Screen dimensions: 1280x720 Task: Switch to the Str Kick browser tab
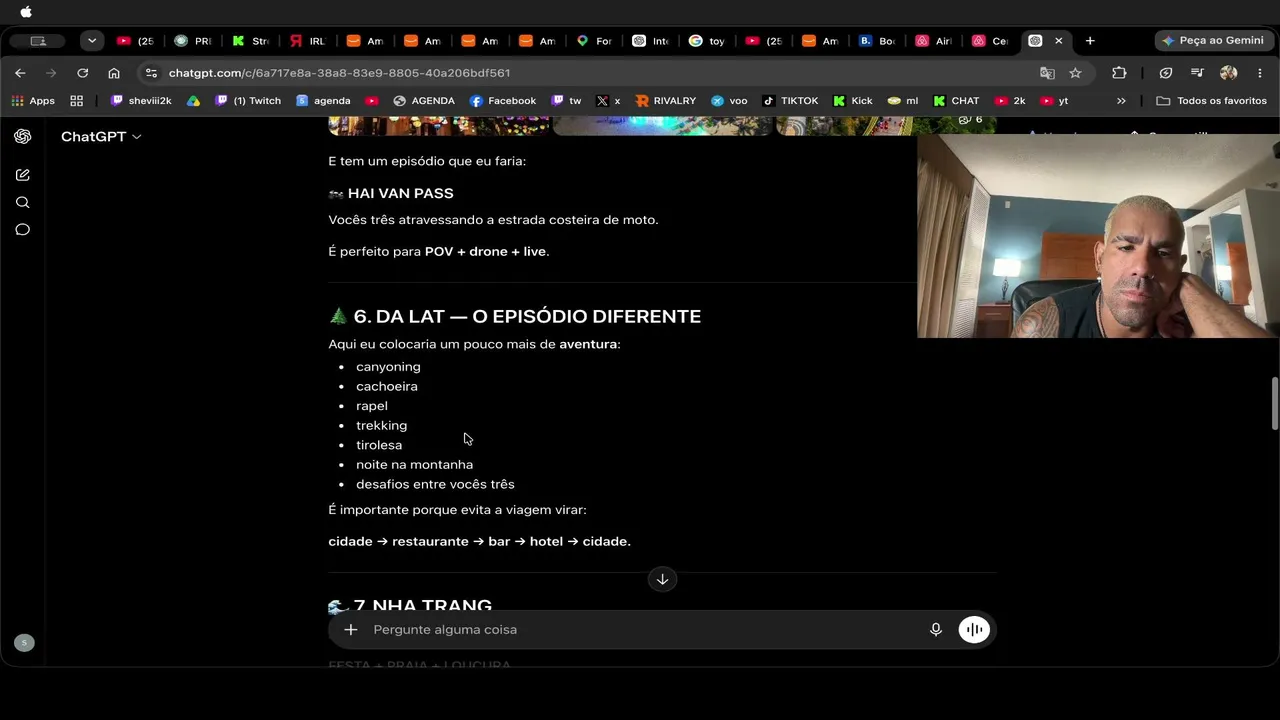(251, 41)
